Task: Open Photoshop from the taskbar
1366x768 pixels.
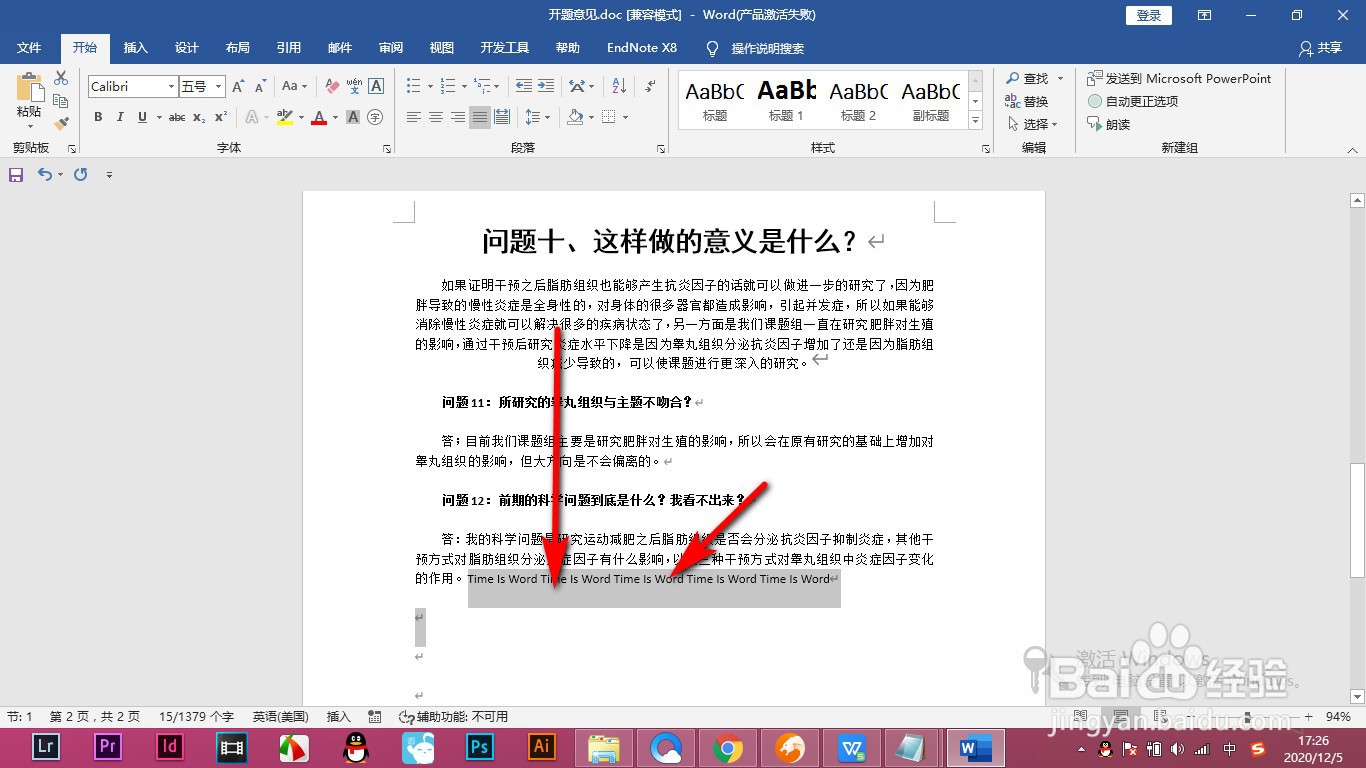Action: (x=480, y=747)
